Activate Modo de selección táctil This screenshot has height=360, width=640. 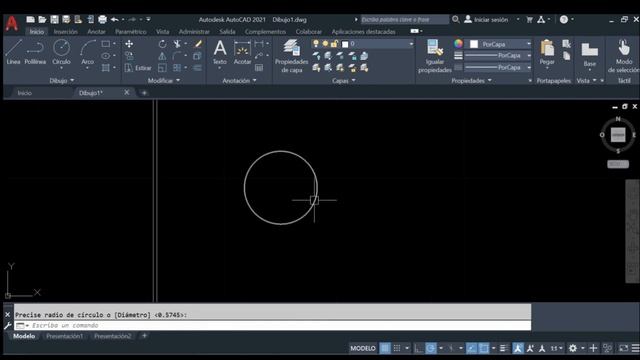tap(624, 56)
